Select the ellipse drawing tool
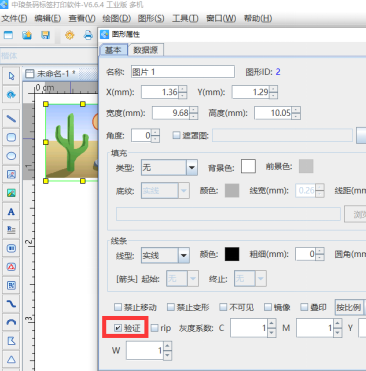The height and width of the screenshot is (371, 366). click(x=11, y=156)
